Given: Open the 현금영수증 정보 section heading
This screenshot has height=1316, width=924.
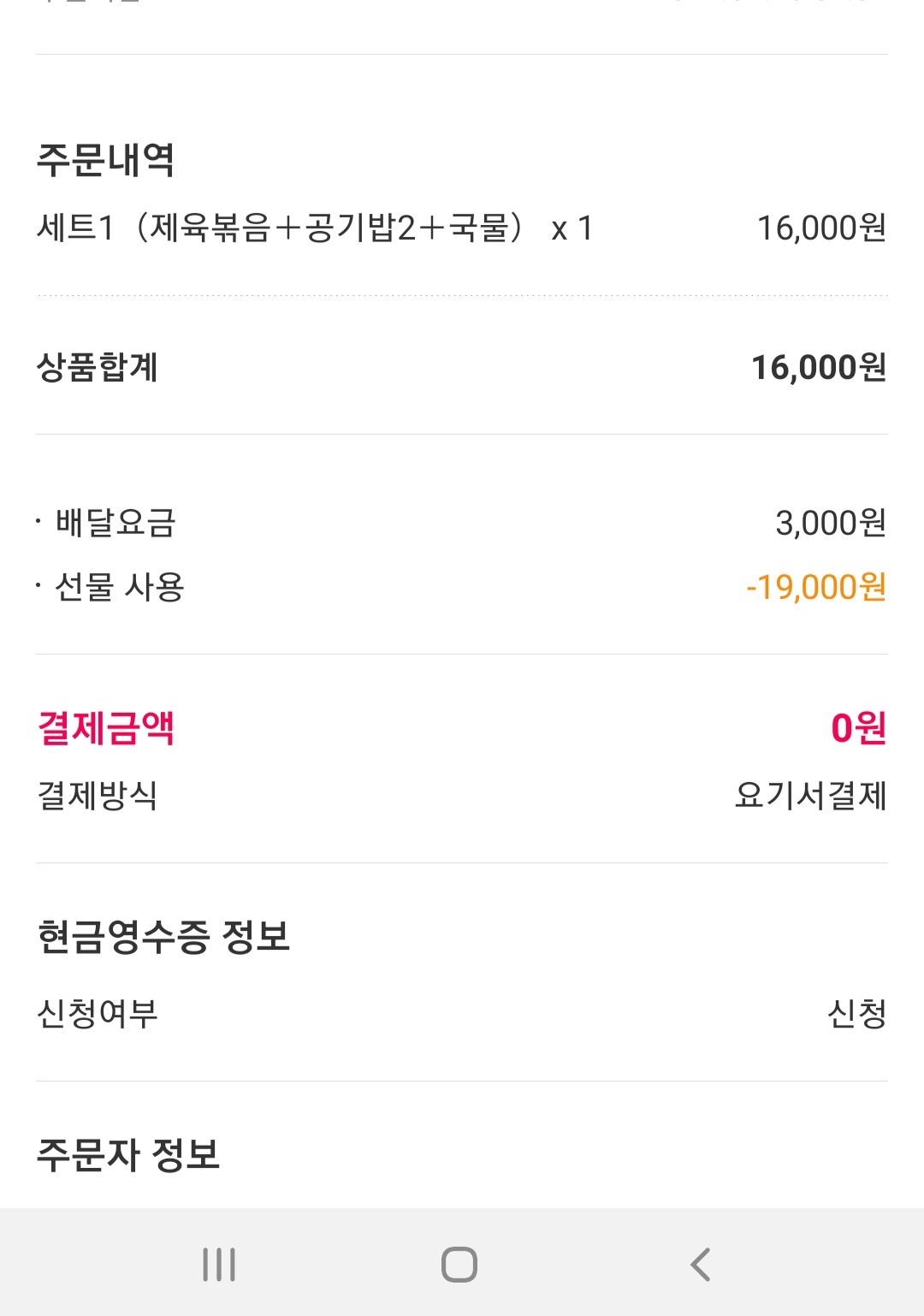Looking at the screenshot, I should click(163, 937).
